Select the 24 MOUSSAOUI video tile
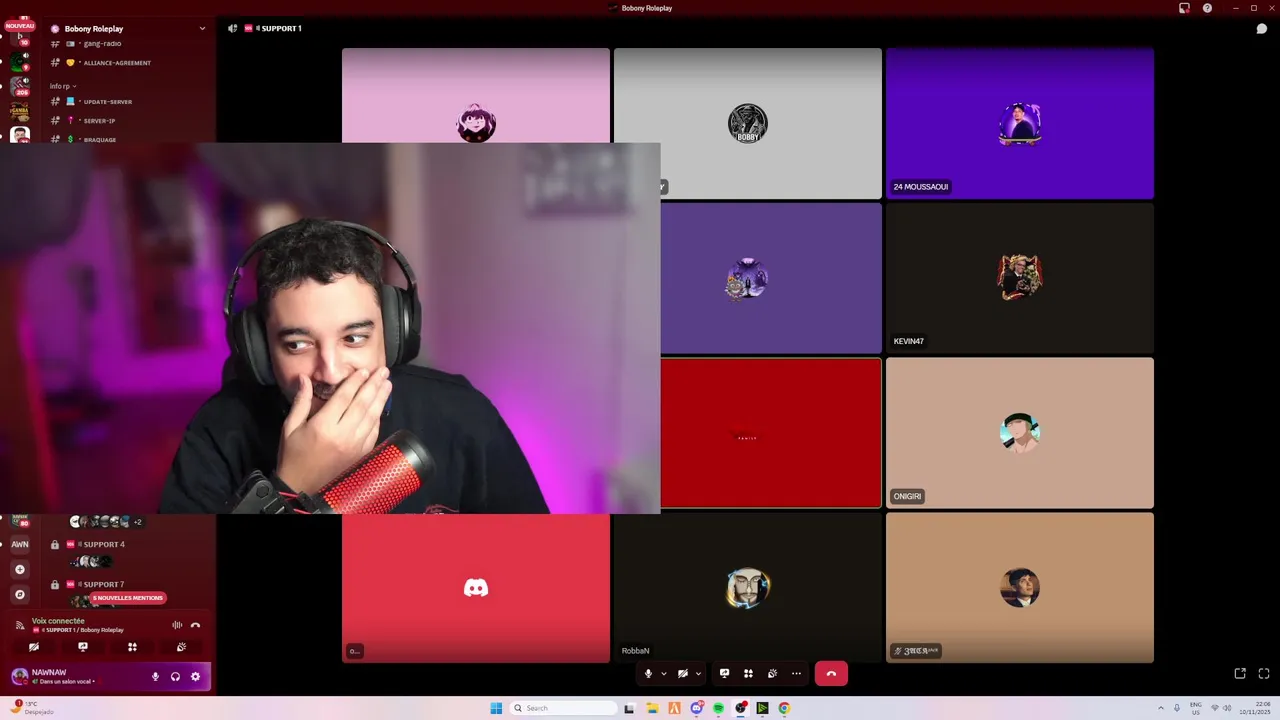 coord(1020,123)
